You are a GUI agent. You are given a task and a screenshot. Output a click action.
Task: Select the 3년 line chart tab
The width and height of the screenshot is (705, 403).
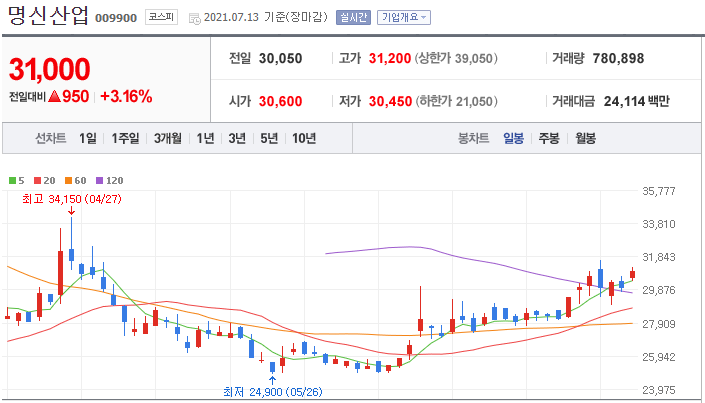tap(237, 139)
